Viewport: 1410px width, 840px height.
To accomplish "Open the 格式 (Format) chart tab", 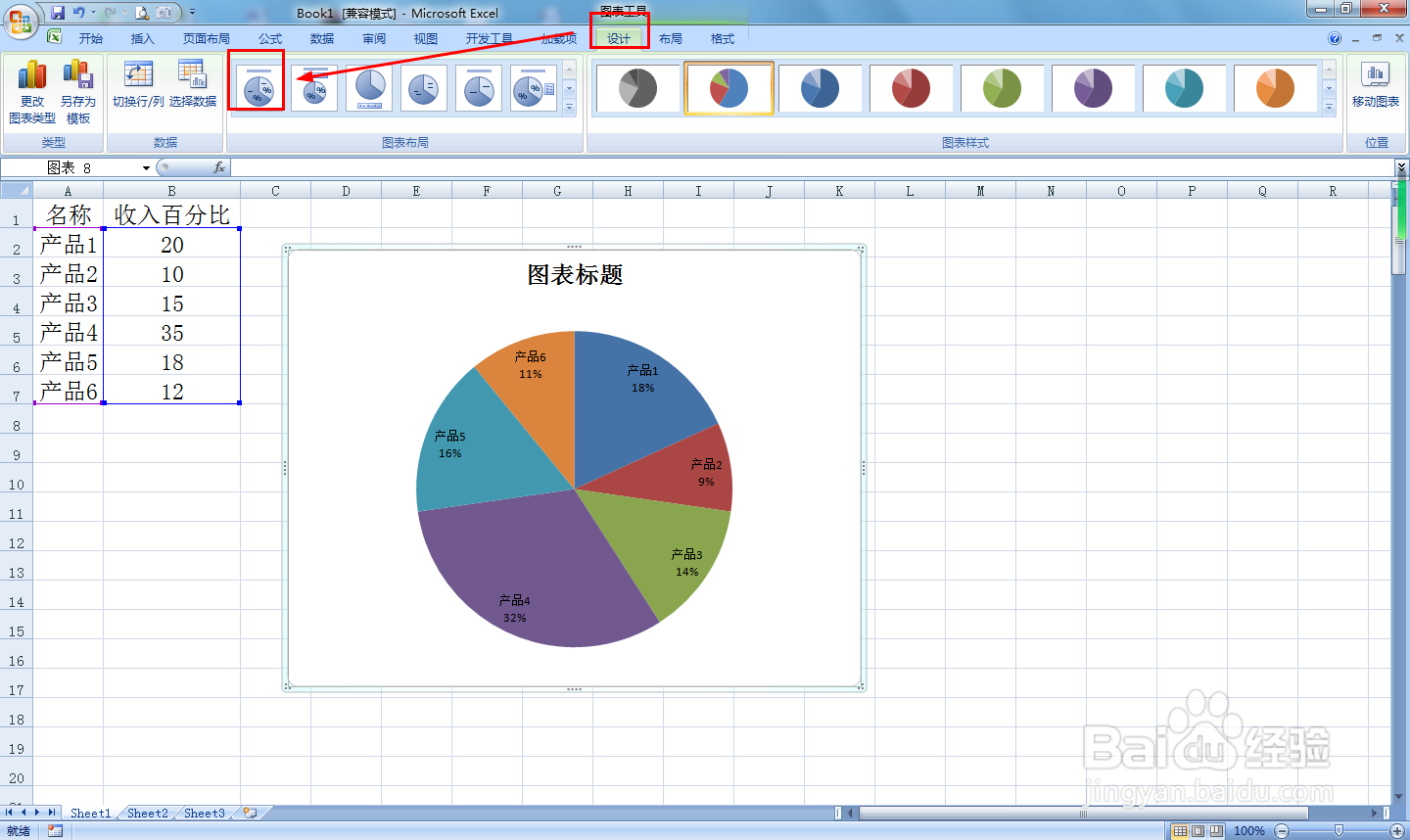I will point(723,38).
